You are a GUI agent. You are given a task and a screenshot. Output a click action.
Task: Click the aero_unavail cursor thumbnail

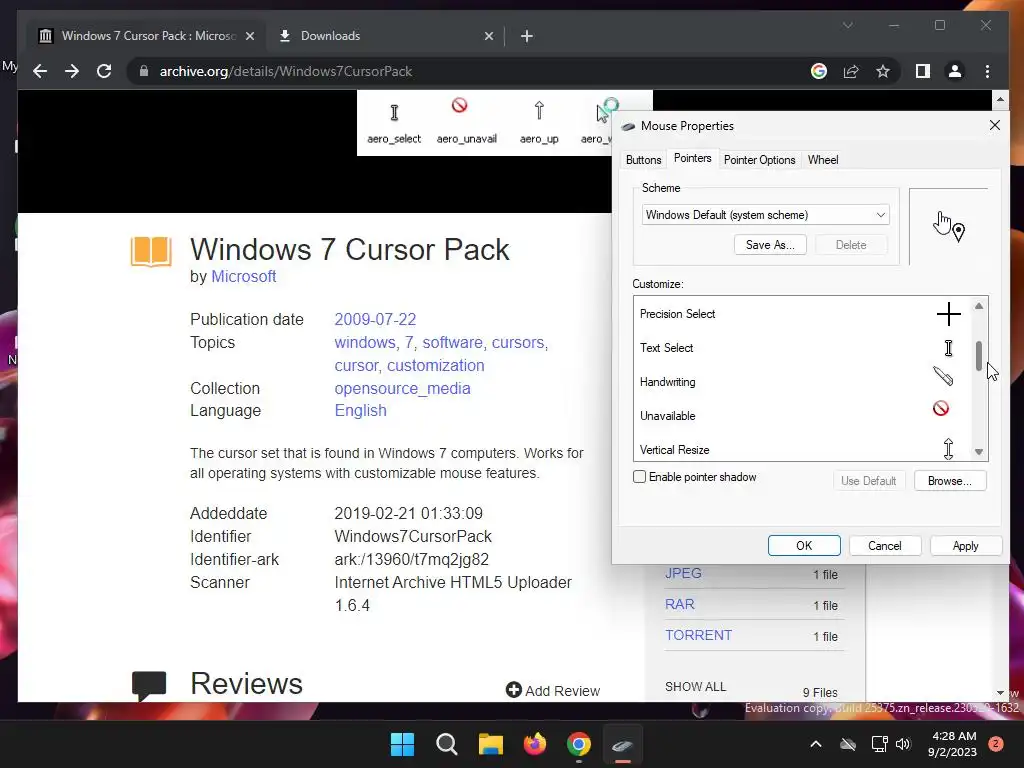coord(466,123)
